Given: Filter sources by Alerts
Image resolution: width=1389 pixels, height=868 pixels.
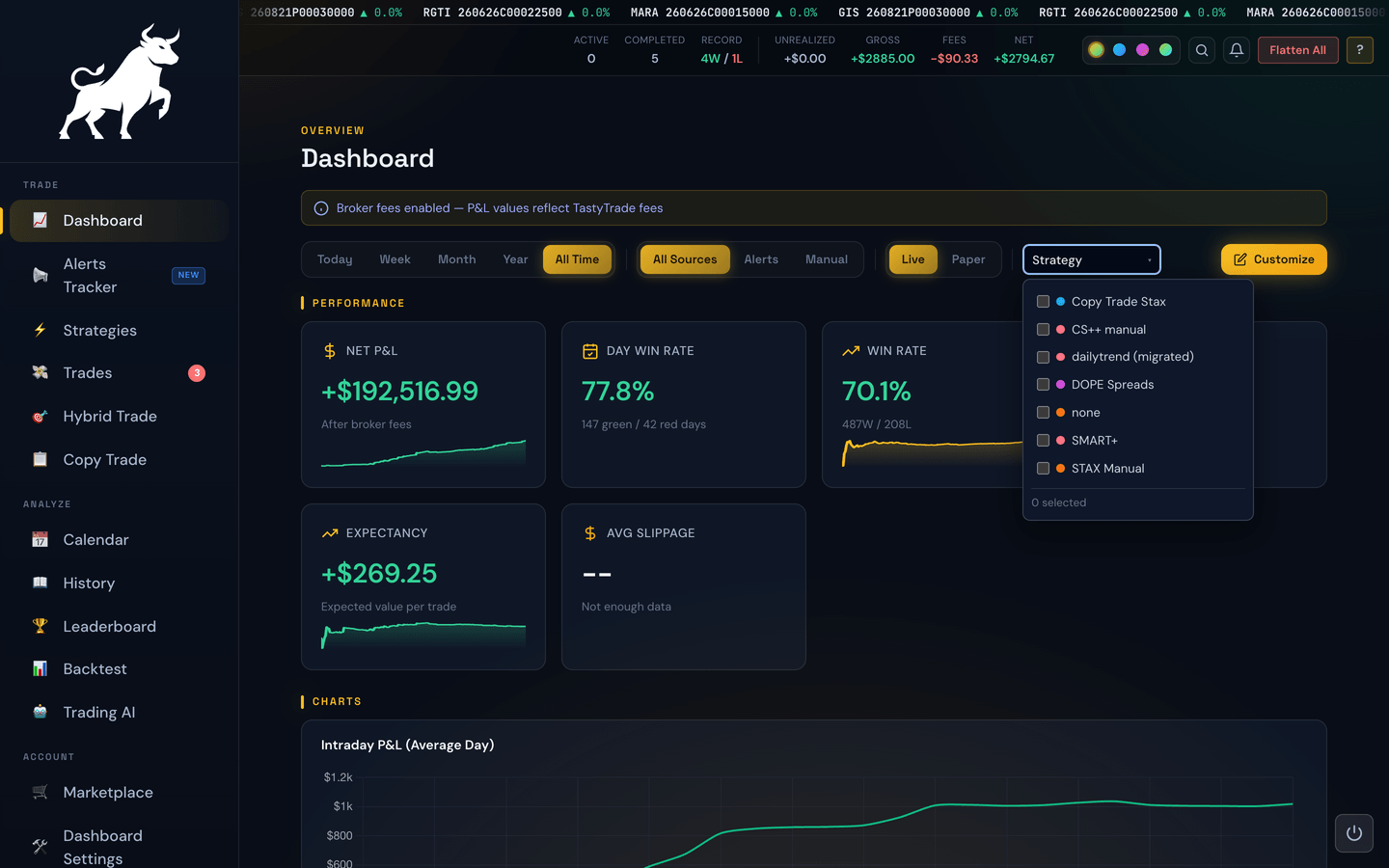Looking at the screenshot, I should point(761,259).
